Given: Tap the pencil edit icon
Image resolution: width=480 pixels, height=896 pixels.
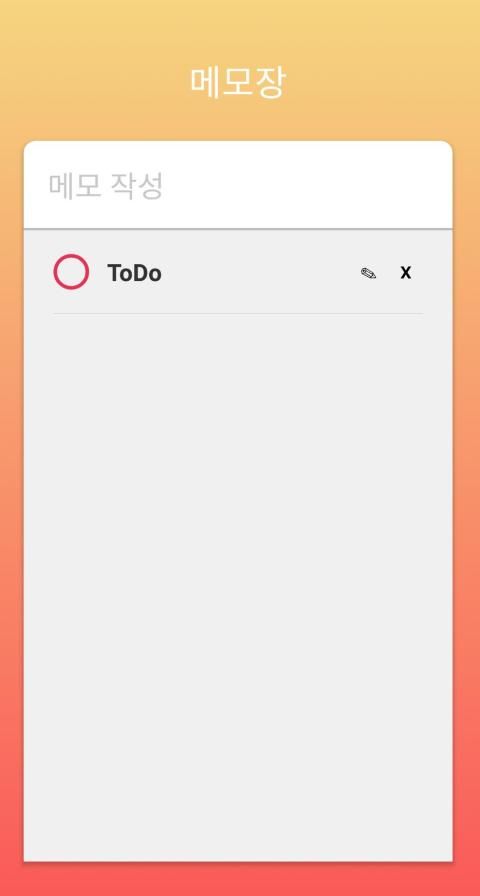Looking at the screenshot, I should tap(369, 274).
